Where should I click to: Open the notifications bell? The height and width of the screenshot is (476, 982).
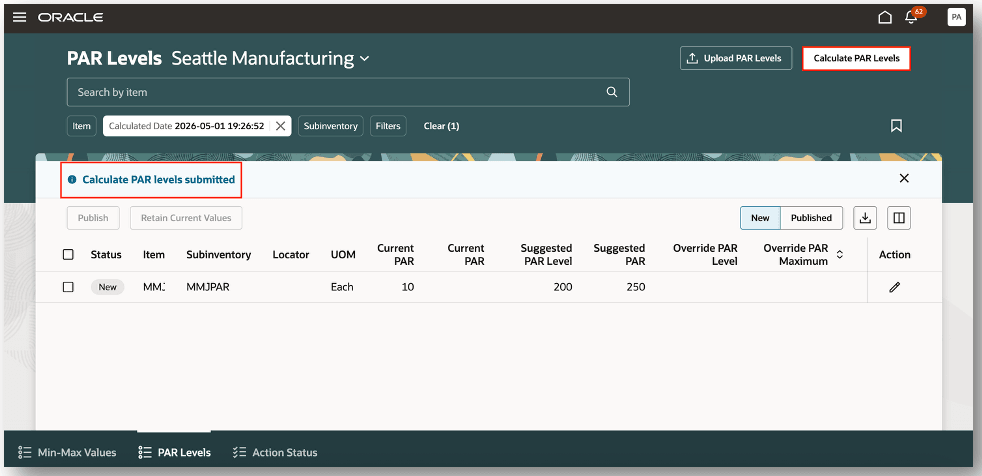coord(911,18)
